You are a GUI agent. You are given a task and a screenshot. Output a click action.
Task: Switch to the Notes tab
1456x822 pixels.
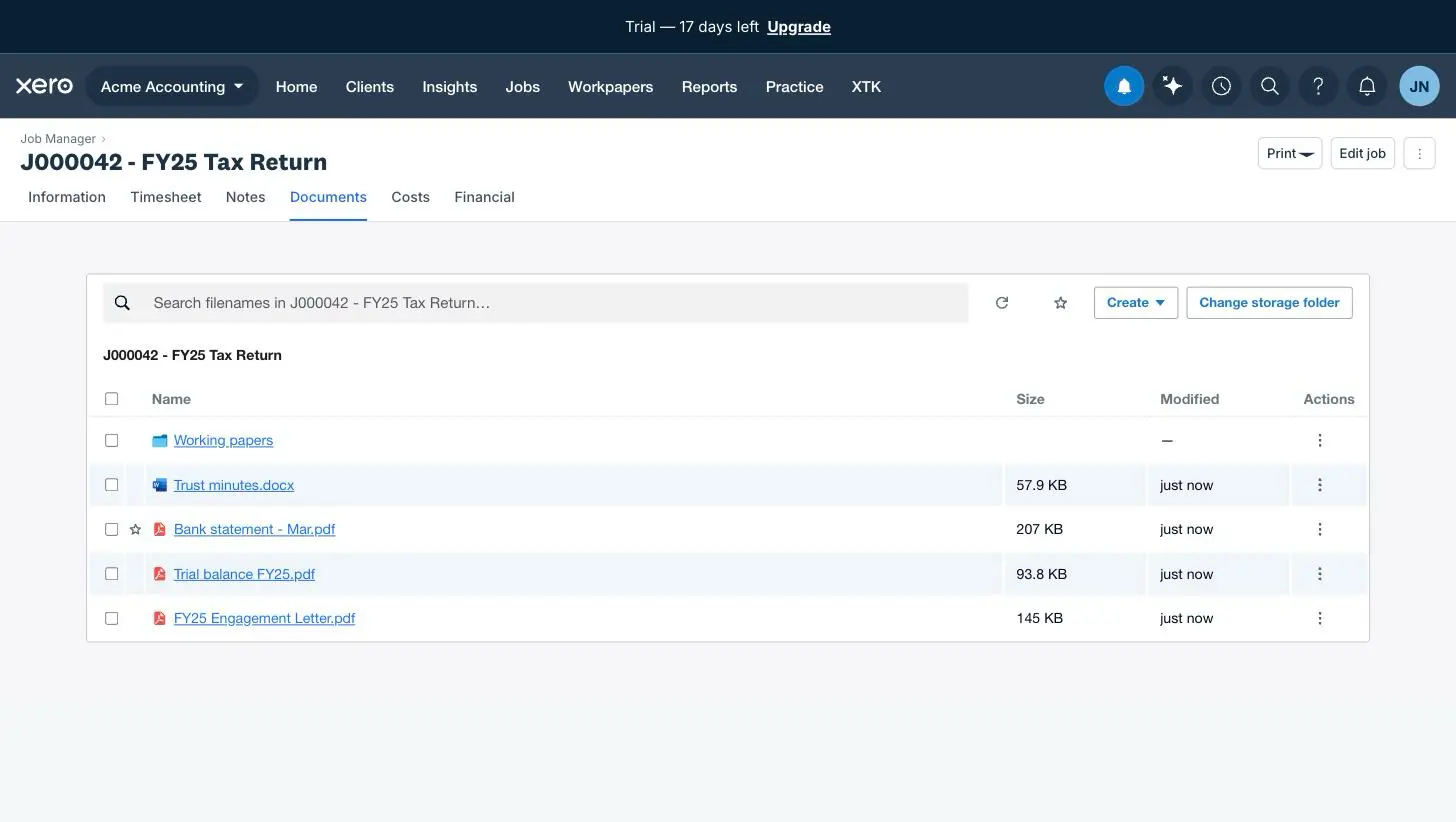245,197
